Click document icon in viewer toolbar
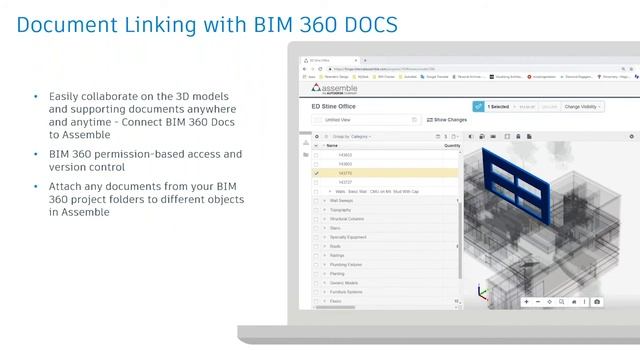The width and height of the screenshot is (640, 360). tap(529, 136)
